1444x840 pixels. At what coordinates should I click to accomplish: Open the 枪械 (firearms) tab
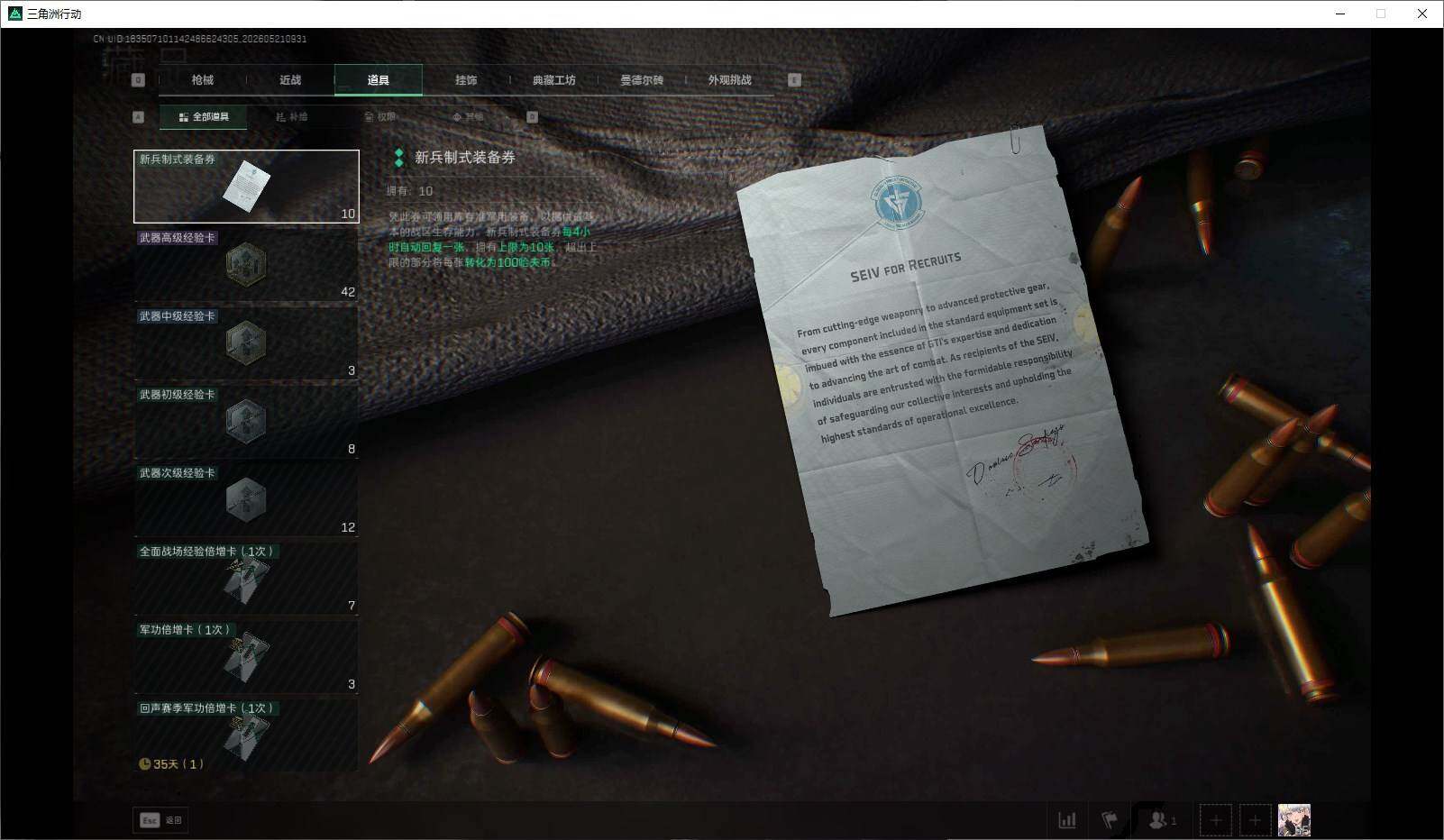click(202, 80)
